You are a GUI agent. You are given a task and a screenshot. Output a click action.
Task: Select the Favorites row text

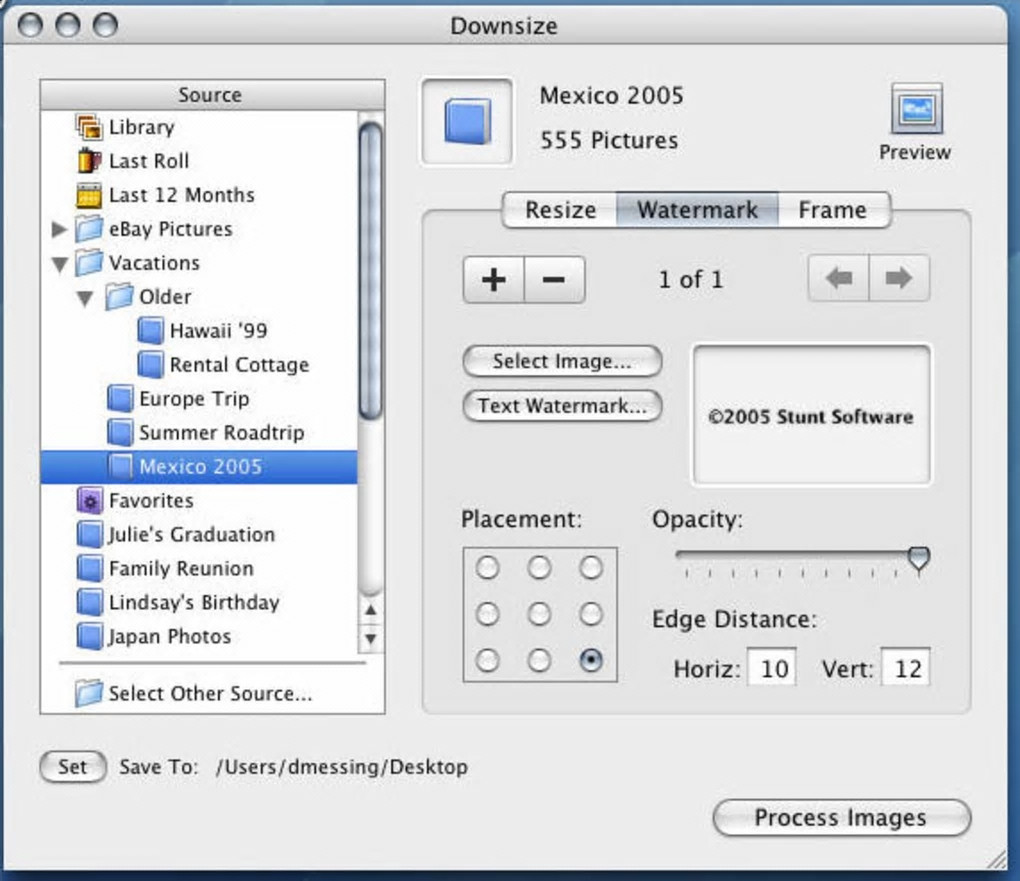point(152,500)
